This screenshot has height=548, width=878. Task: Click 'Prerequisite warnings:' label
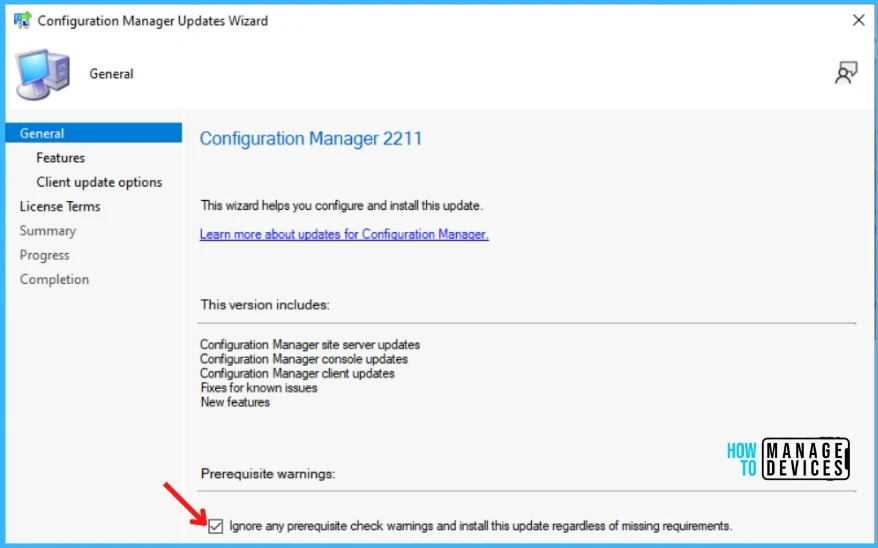(268, 474)
